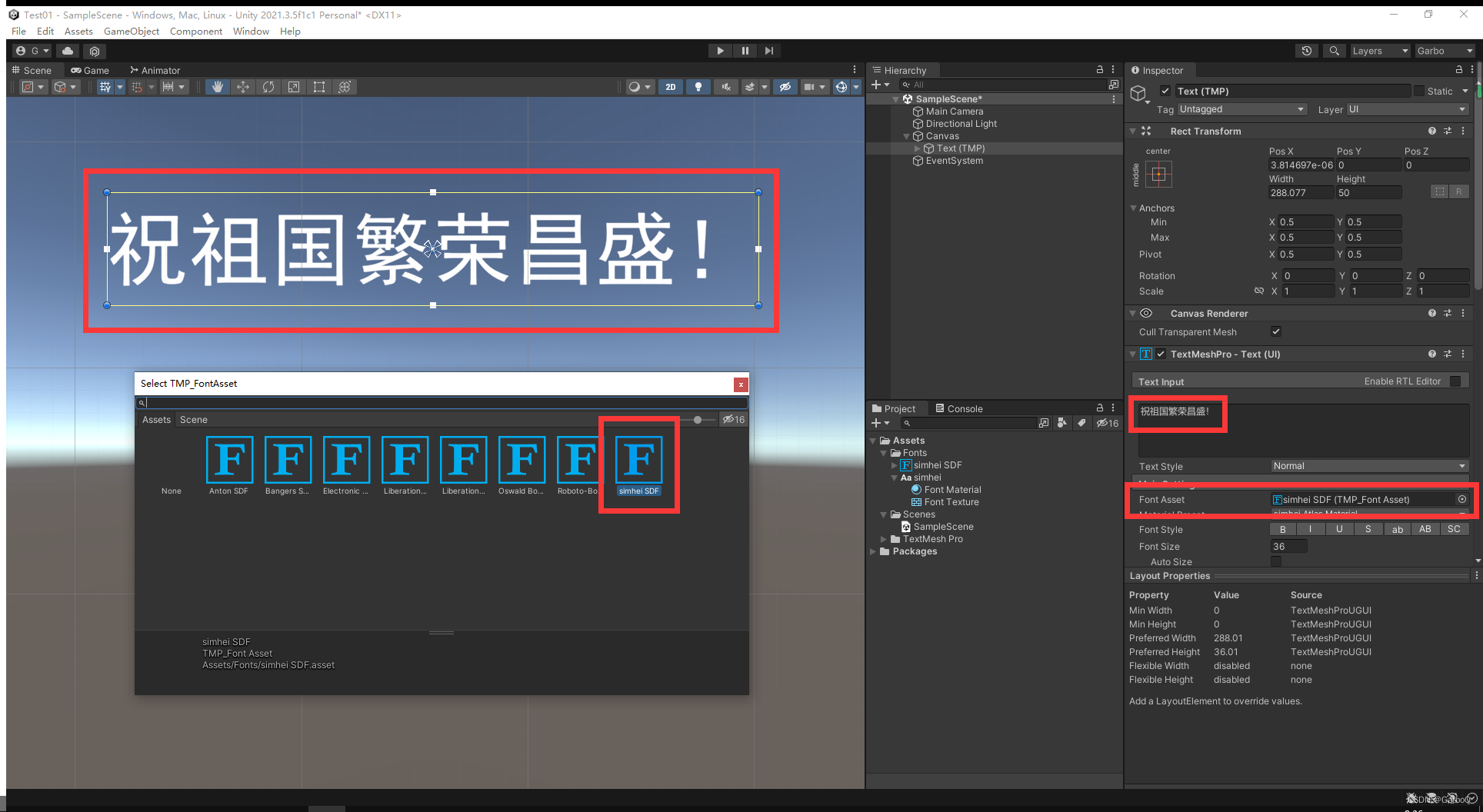Image resolution: width=1483 pixels, height=812 pixels.
Task: Click the Pause button
Action: click(745, 50)
